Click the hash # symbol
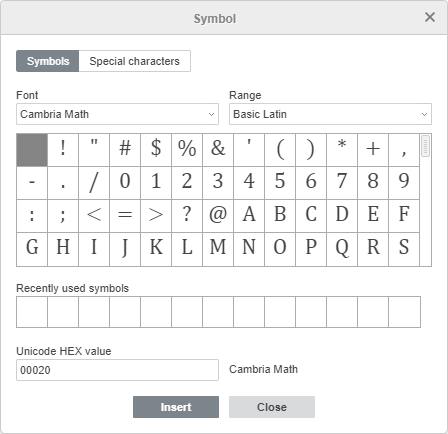Screen dimensions: 448x434 125,150
